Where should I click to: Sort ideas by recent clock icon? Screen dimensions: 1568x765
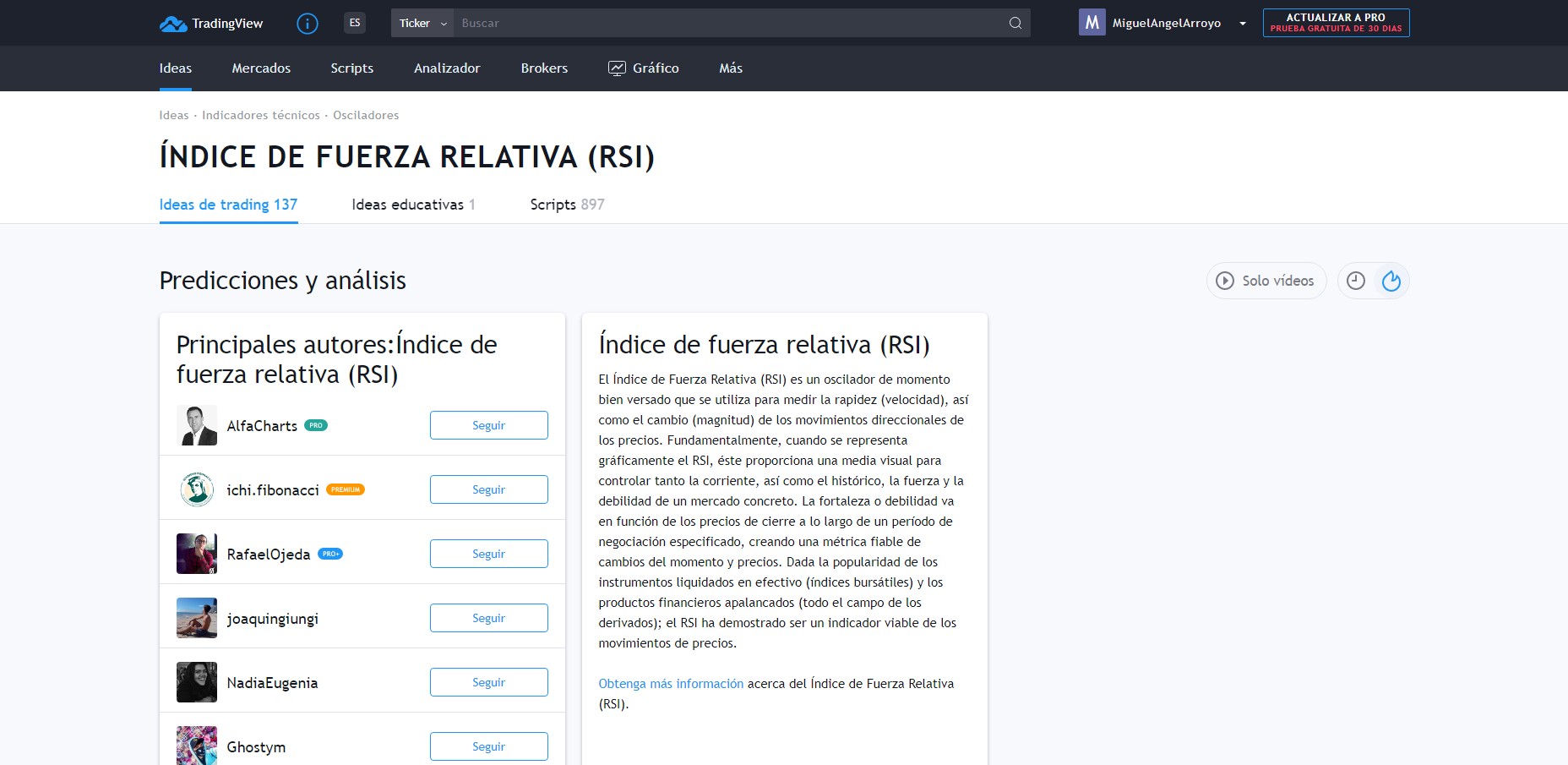point(1356,281)
